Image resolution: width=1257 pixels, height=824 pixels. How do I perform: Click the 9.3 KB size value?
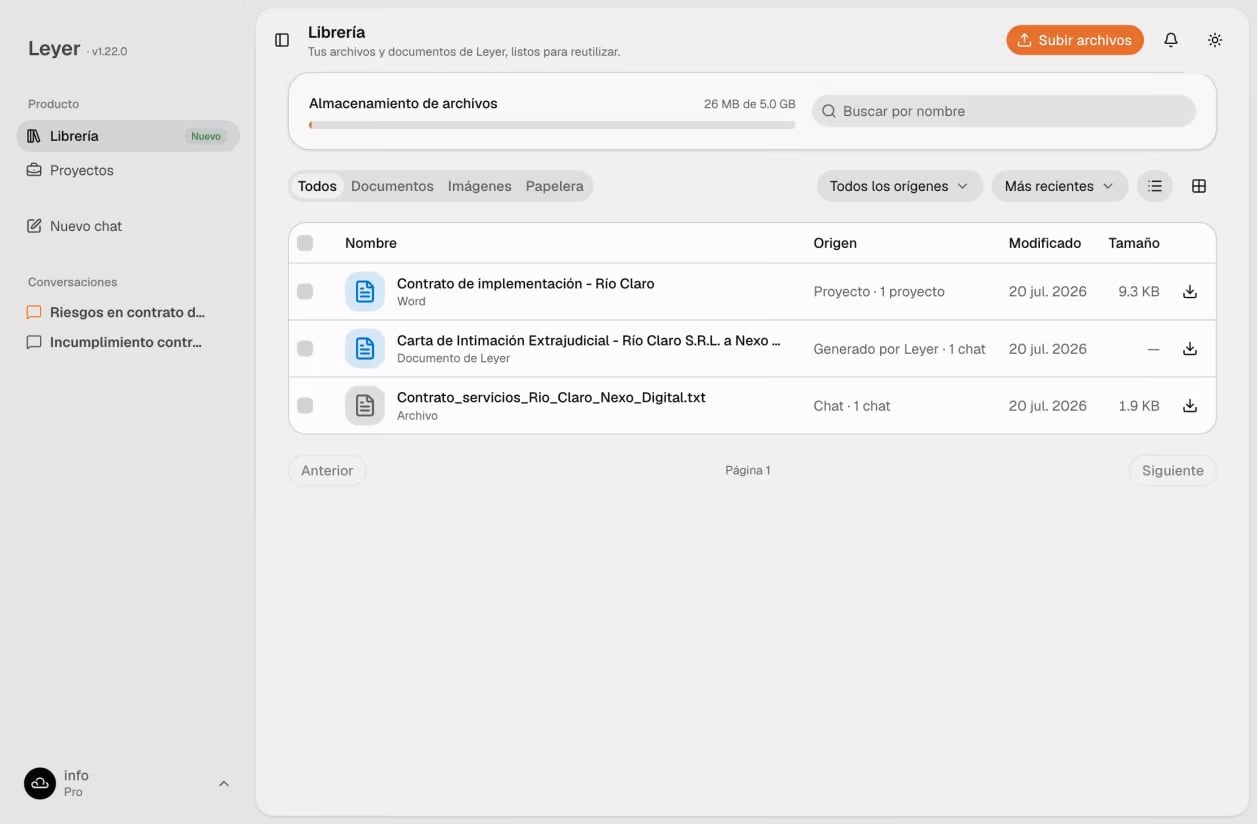[1139, 292]
